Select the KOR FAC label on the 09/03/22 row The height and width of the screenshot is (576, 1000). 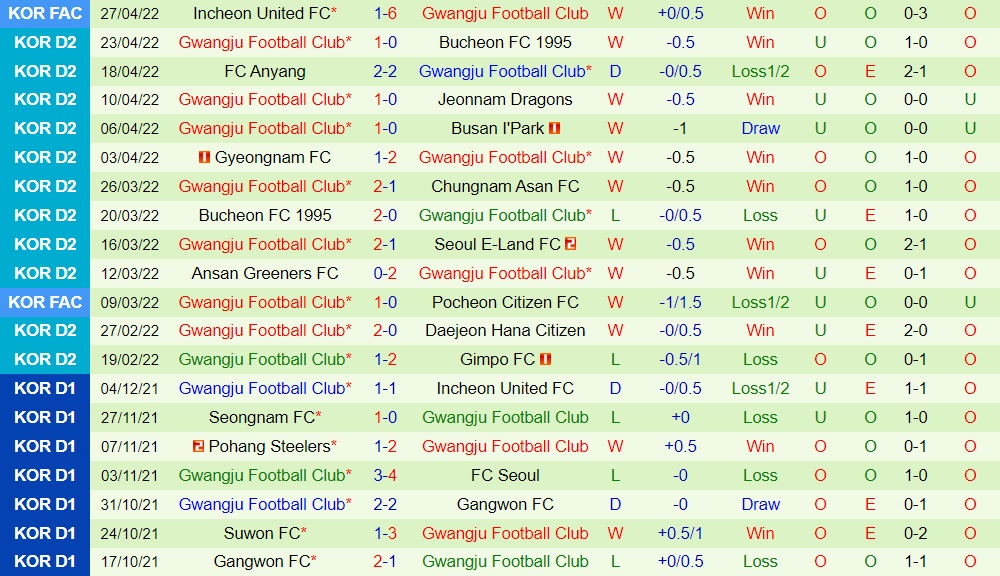point(46,302)
